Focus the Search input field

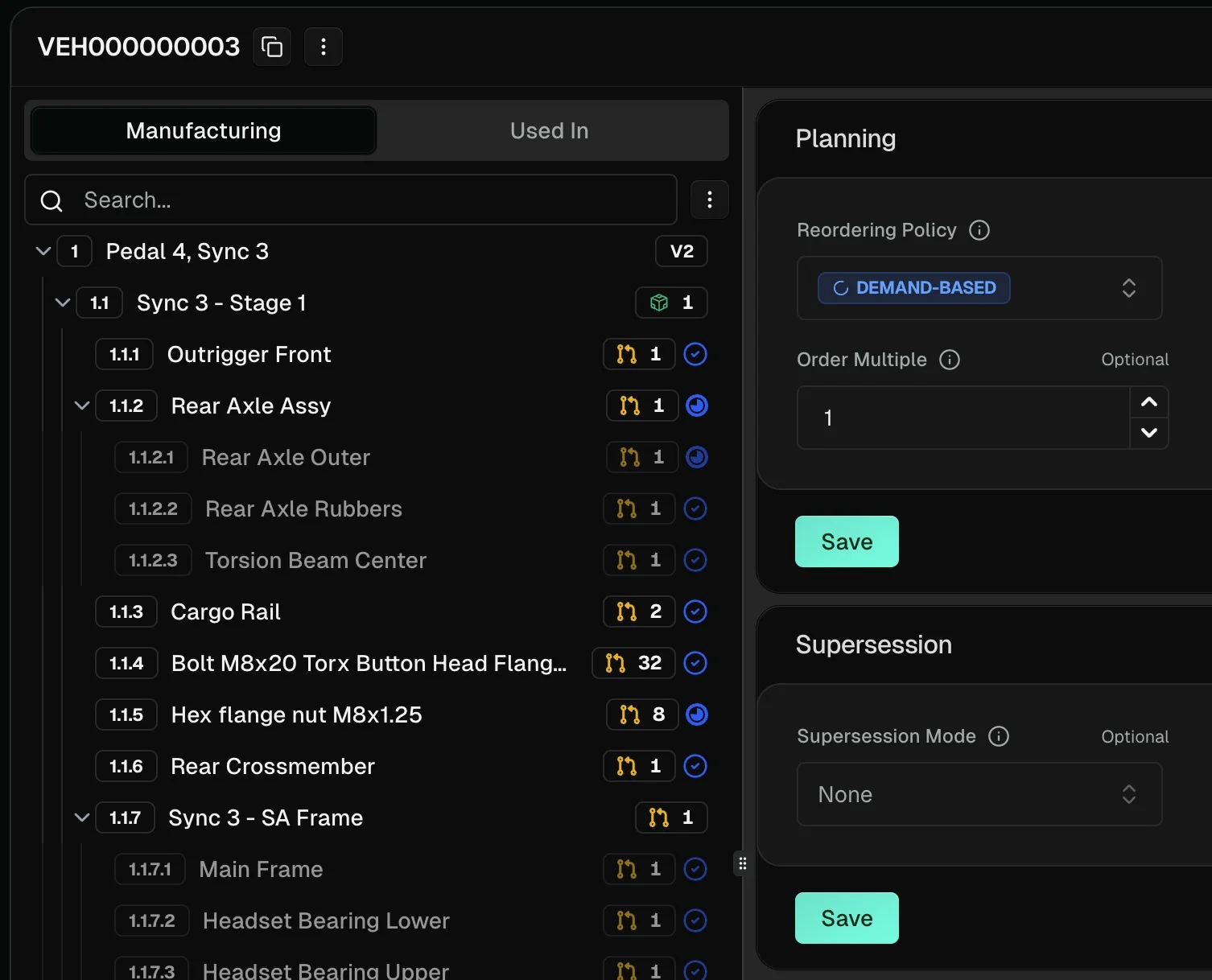pos(351,200)
